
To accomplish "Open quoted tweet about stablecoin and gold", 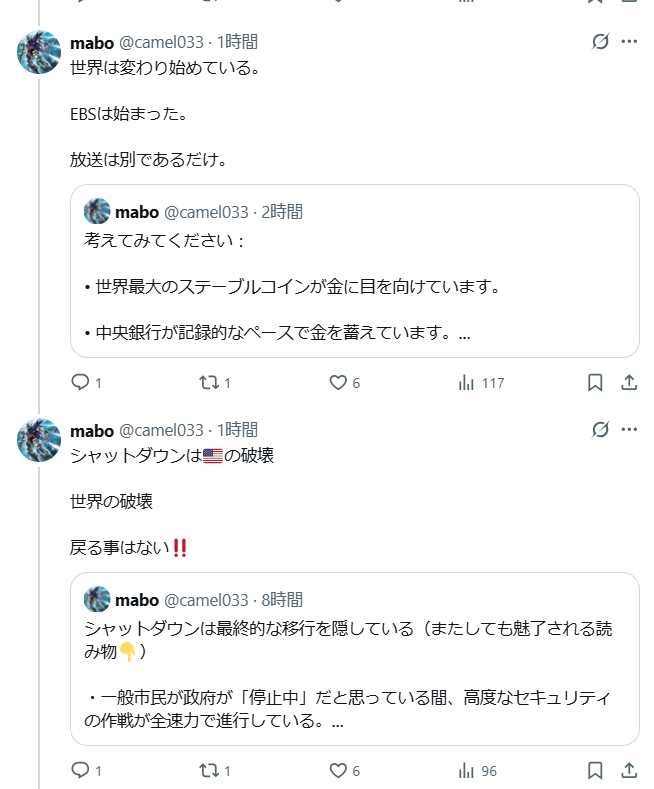I will point(354,285).
